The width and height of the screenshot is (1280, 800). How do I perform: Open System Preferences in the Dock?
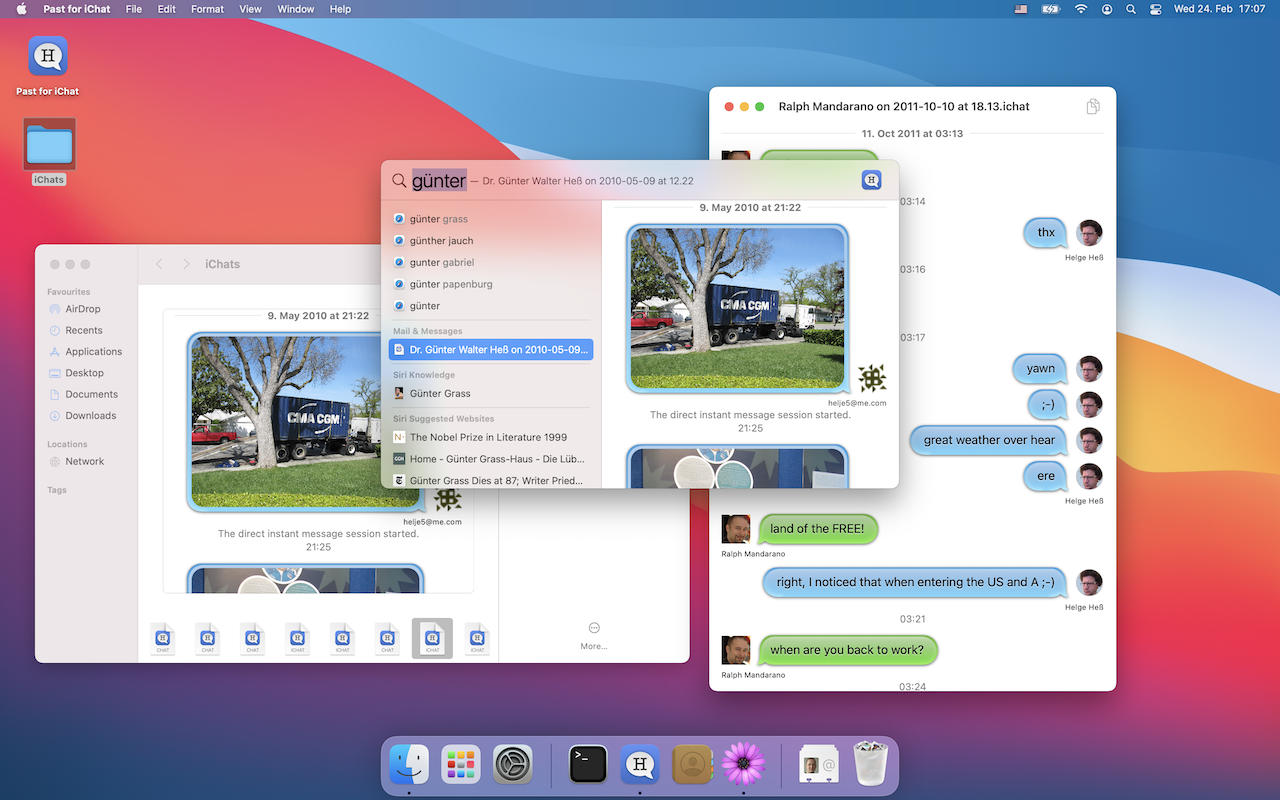pos(513,765)
